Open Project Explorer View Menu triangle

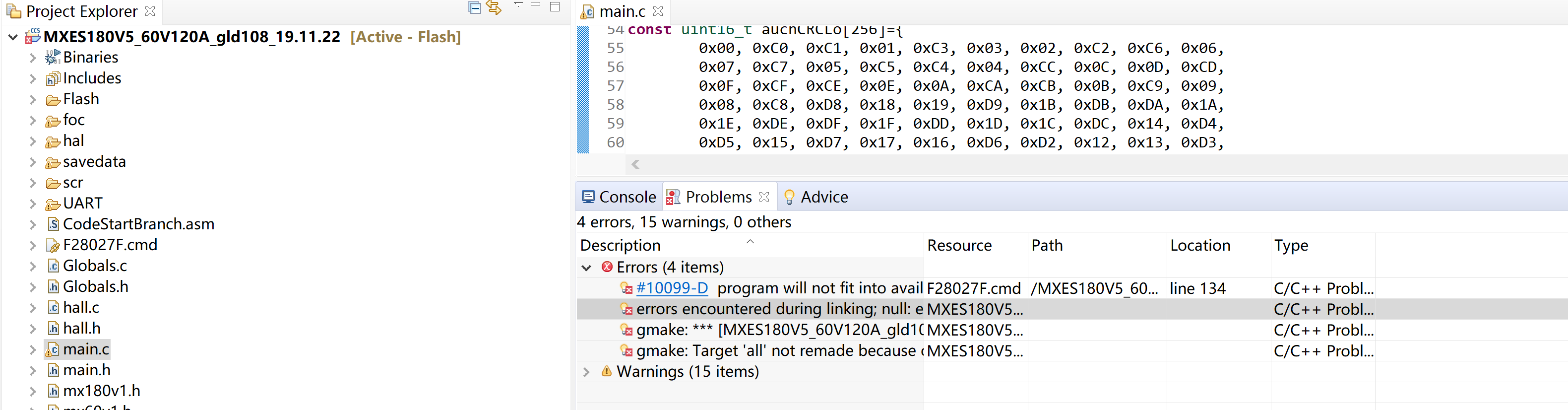517,5
